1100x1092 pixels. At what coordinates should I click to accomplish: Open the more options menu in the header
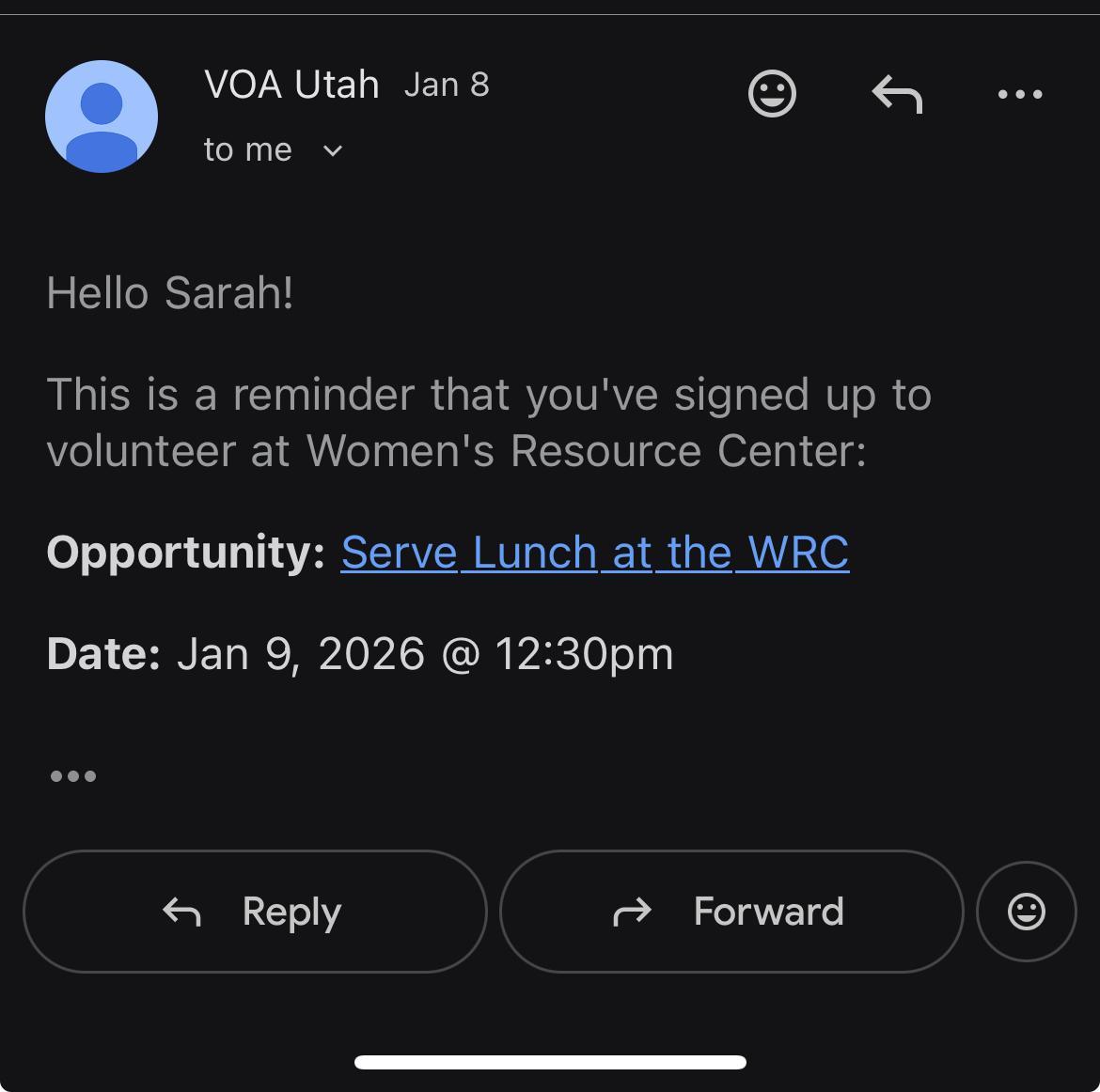[1020, 94]
